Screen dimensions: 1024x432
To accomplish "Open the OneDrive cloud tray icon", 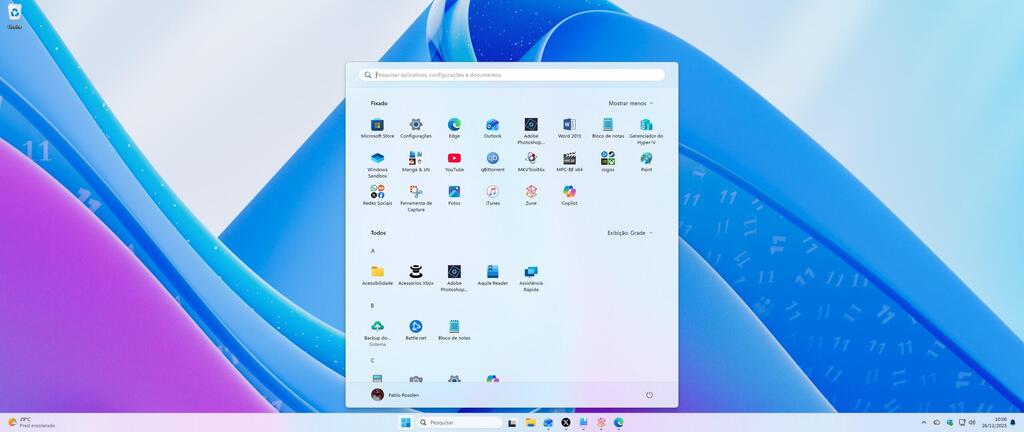I will (x=936, y=422).
